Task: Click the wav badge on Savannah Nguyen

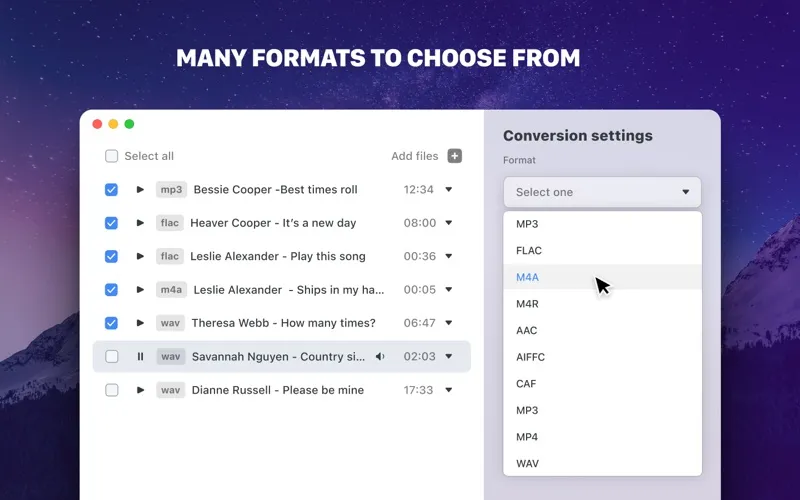Action: click(x=170, y=357)
